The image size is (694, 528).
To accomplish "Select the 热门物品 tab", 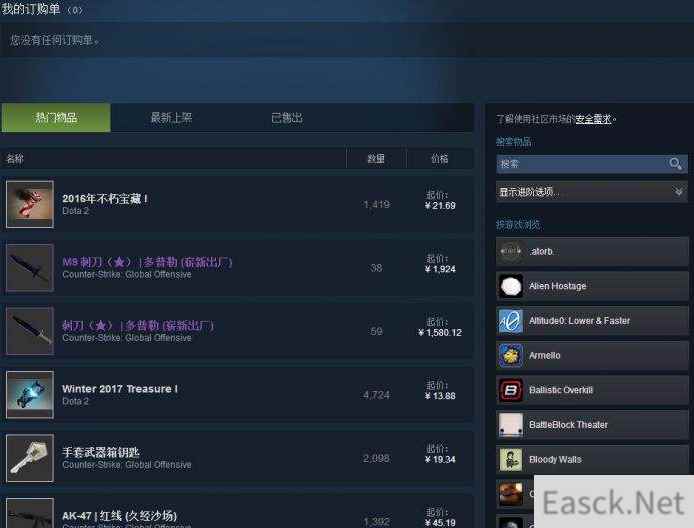I will 56,118.
